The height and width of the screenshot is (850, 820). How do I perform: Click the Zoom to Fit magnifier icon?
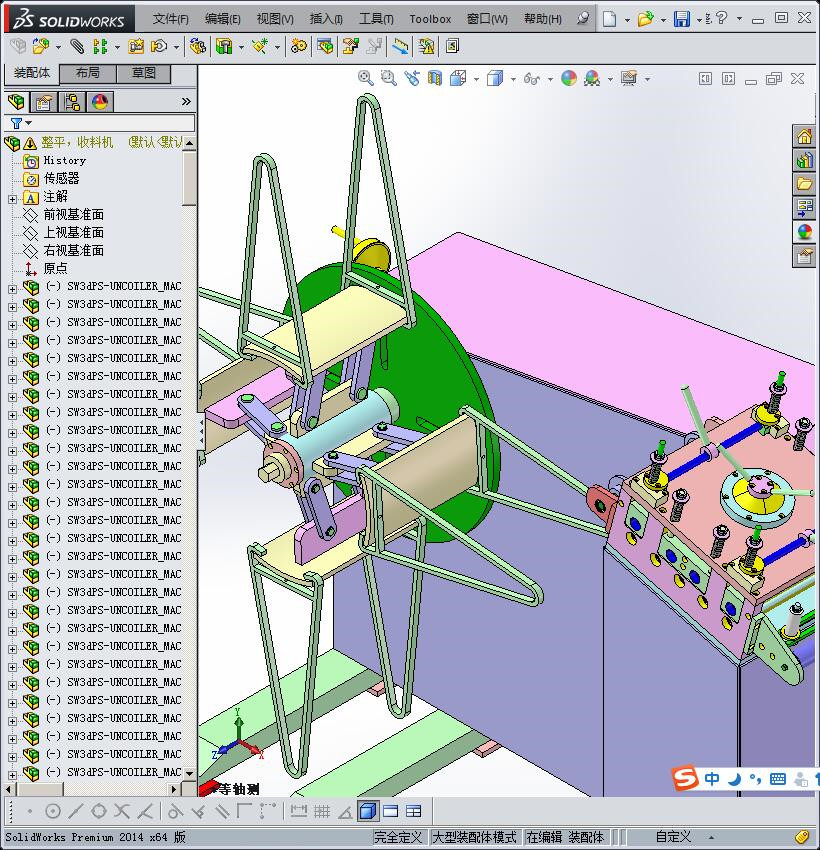coord(366,78)
